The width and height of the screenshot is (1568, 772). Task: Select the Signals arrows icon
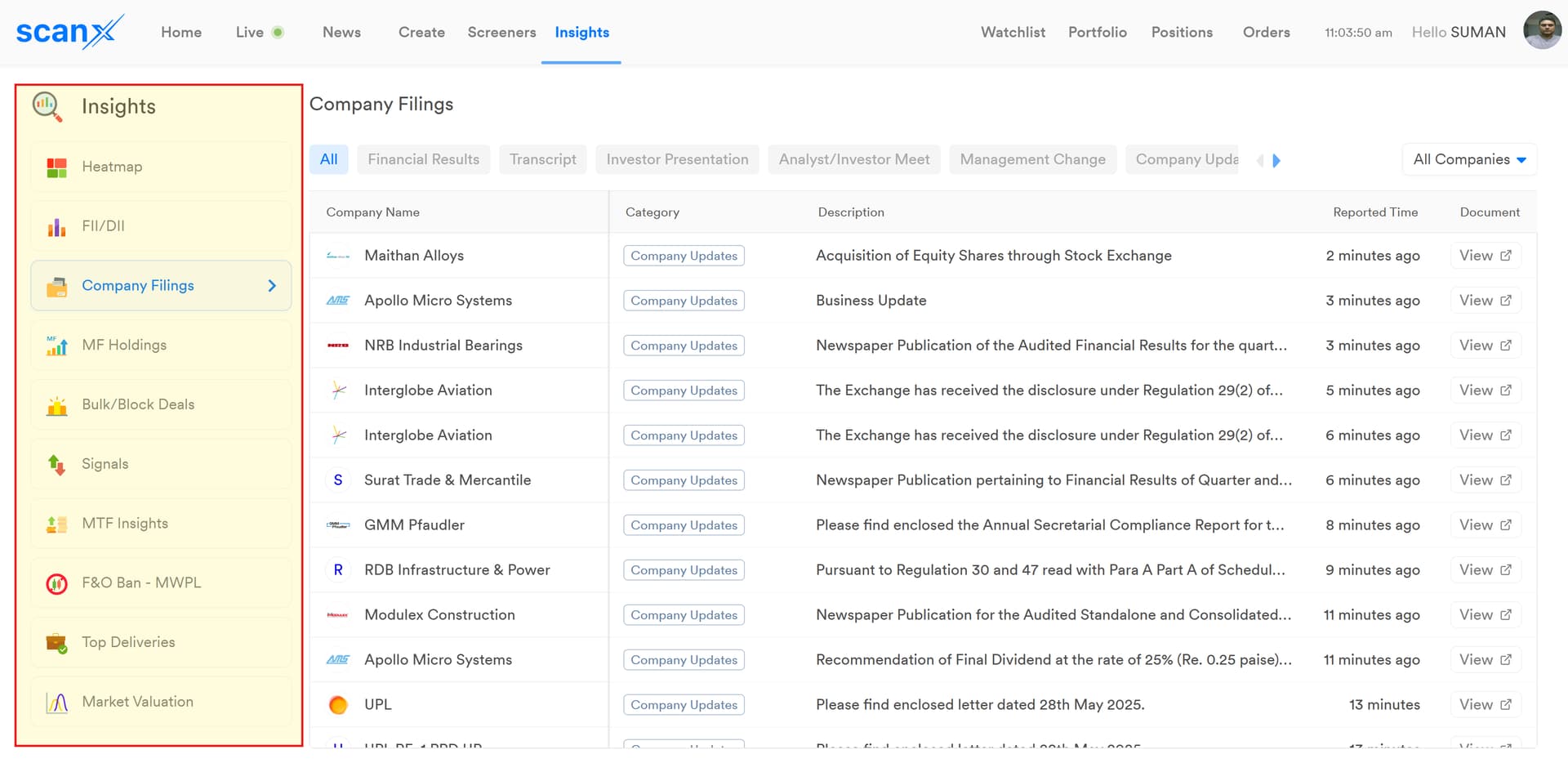pyautogui.click(x=56, y=465)
